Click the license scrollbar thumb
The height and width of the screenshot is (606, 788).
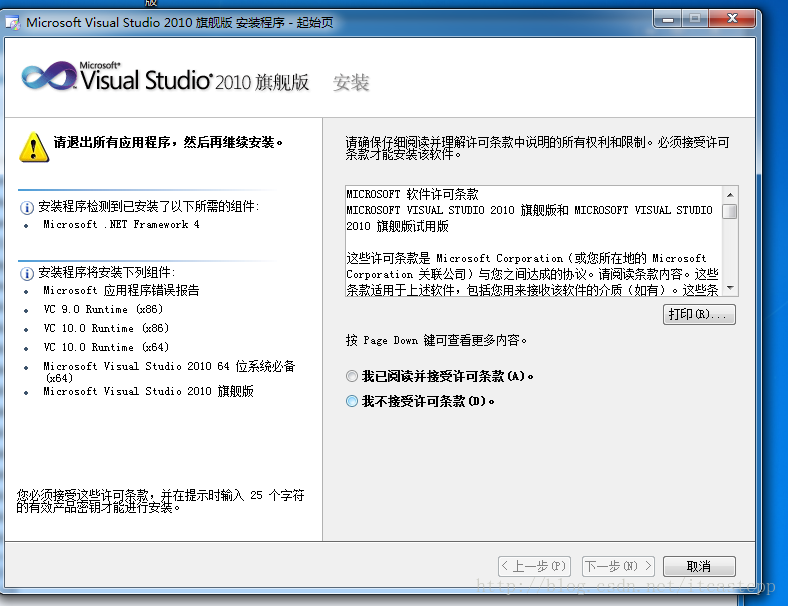730,211
